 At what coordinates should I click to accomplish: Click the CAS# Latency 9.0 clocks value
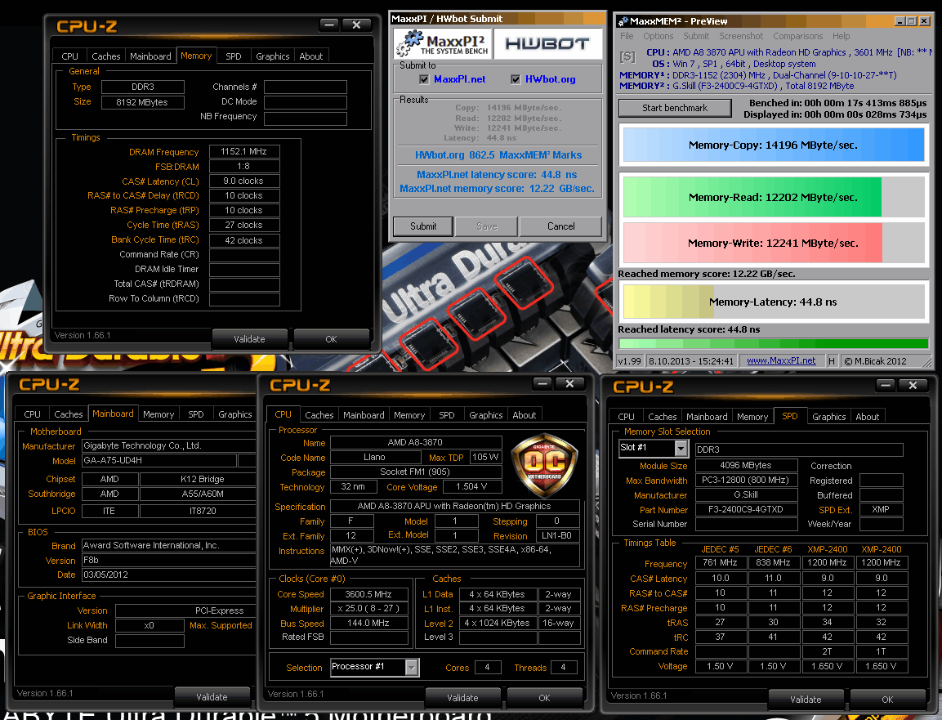coord(244,181)
